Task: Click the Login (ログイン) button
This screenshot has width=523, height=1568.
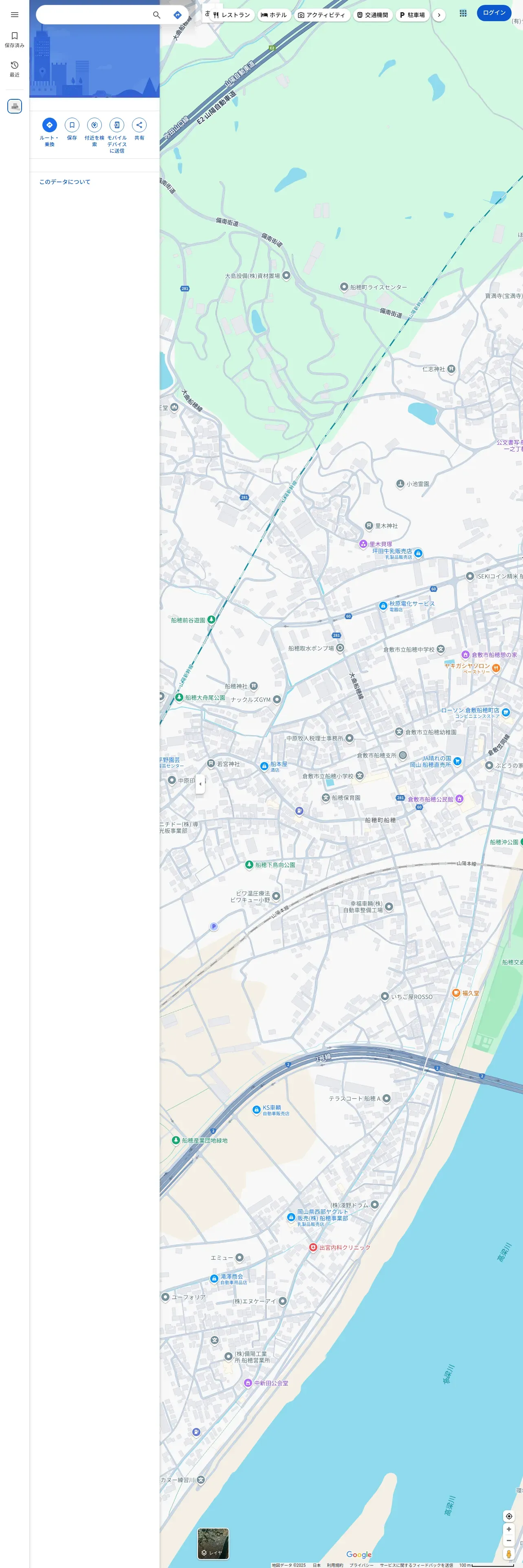Action: pyautogui.click(x=494, y=13)
